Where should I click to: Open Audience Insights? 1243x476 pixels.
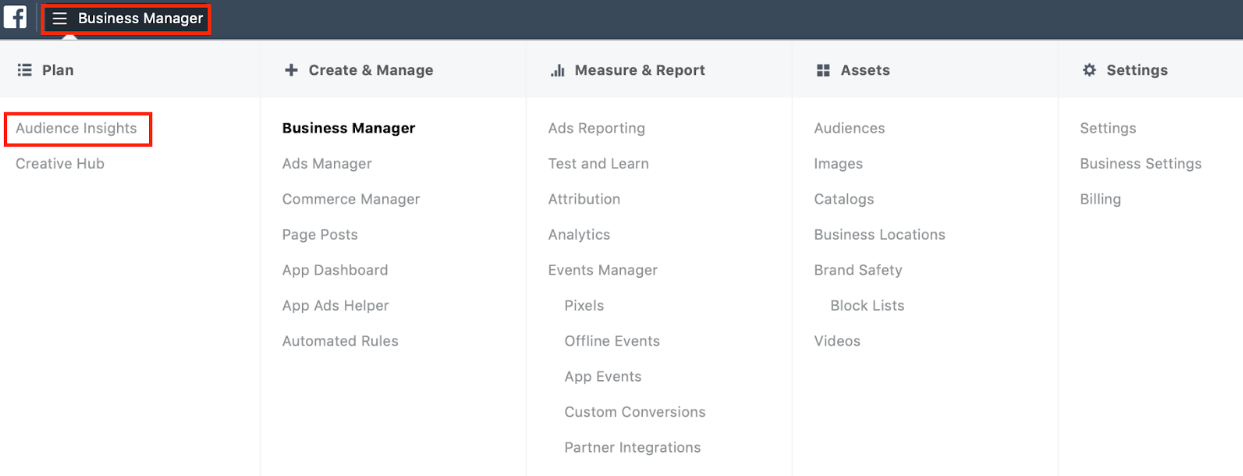click(76, 129)
